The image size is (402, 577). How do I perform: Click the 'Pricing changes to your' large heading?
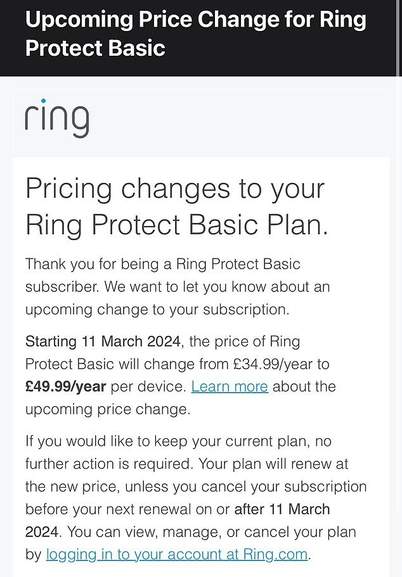175,188
